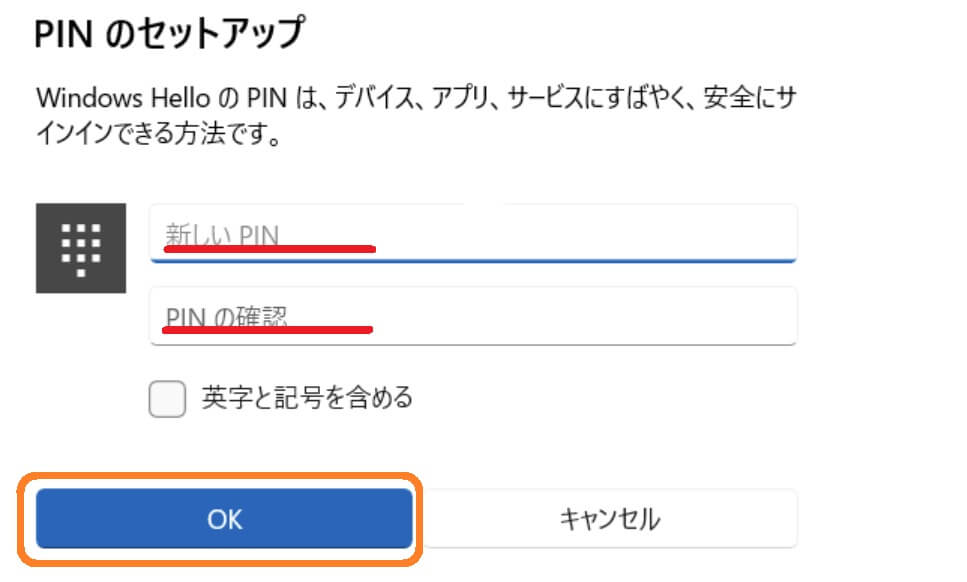
Task: Click the 新しい PIN placeholder text
Action: (x=223, y=235)
